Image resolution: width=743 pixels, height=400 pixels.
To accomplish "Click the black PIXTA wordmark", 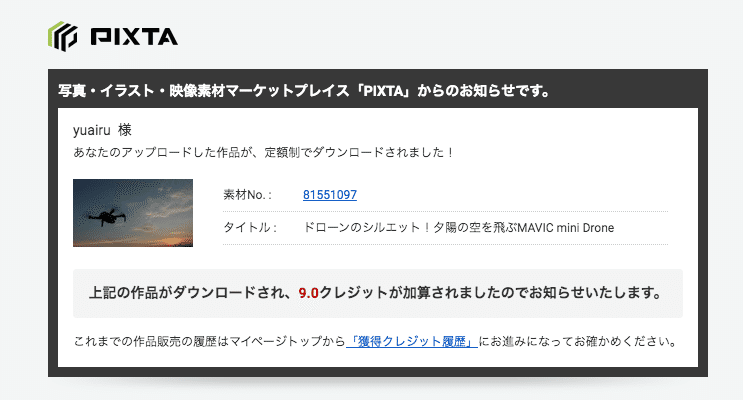I will 133,38.
